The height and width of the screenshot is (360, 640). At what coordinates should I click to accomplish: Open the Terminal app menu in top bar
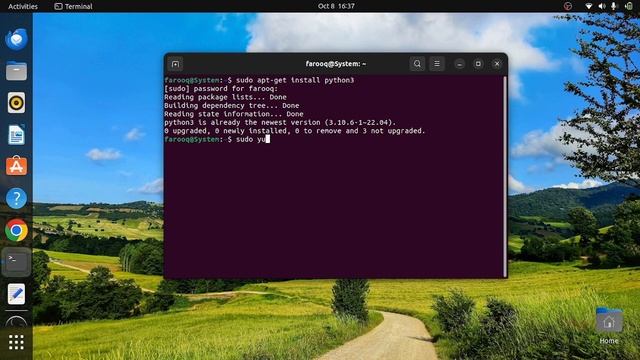(73, 6)
